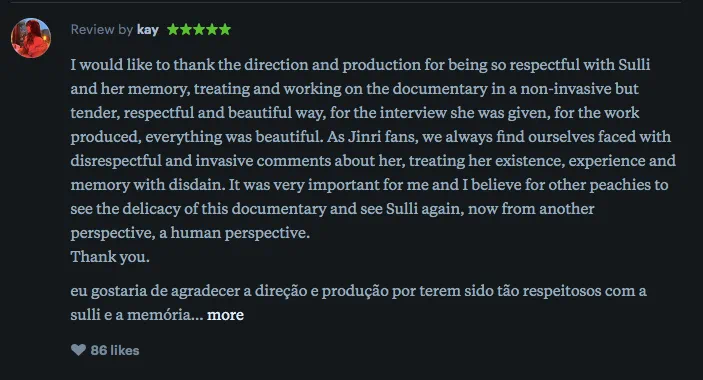Click the "Thank you." line of the review

pyautogui.click(x=110, y=257)
